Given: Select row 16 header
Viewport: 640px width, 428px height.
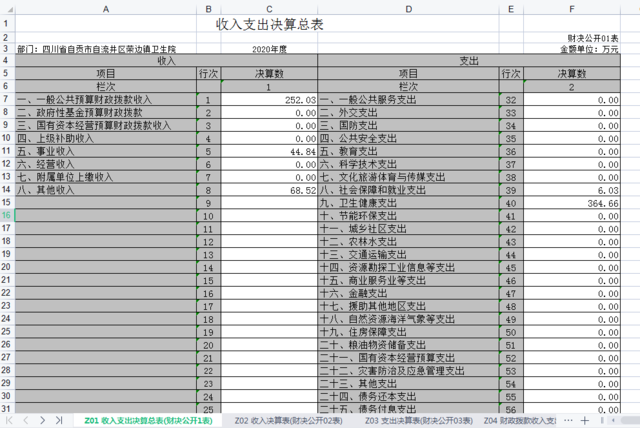Looking at the screenshot, I should click(x=7, y=216).
